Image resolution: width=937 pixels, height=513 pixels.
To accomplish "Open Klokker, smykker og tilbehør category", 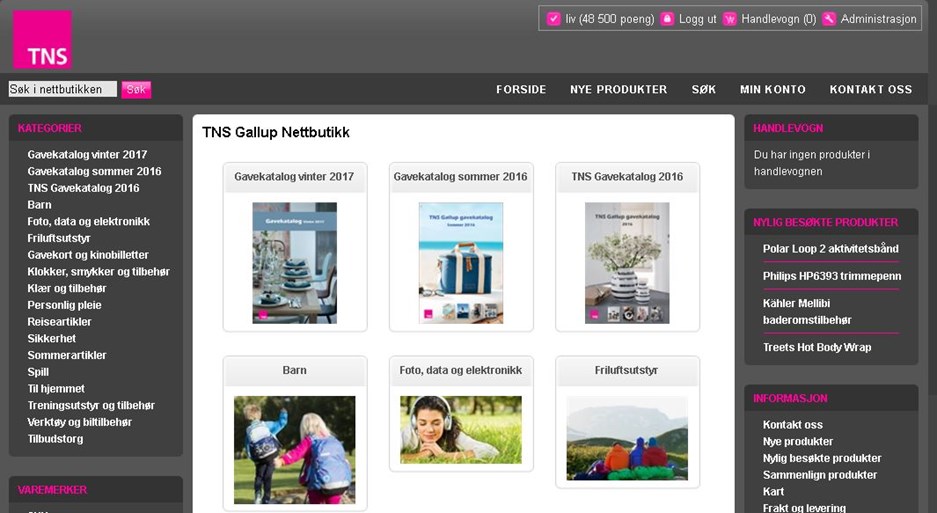I will coord(99,271).
